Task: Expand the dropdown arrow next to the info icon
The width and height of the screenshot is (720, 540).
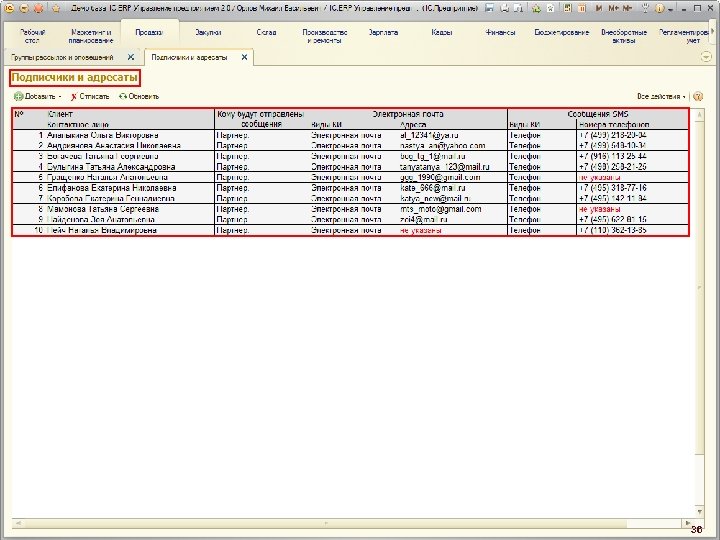Action: pos(670,8)
